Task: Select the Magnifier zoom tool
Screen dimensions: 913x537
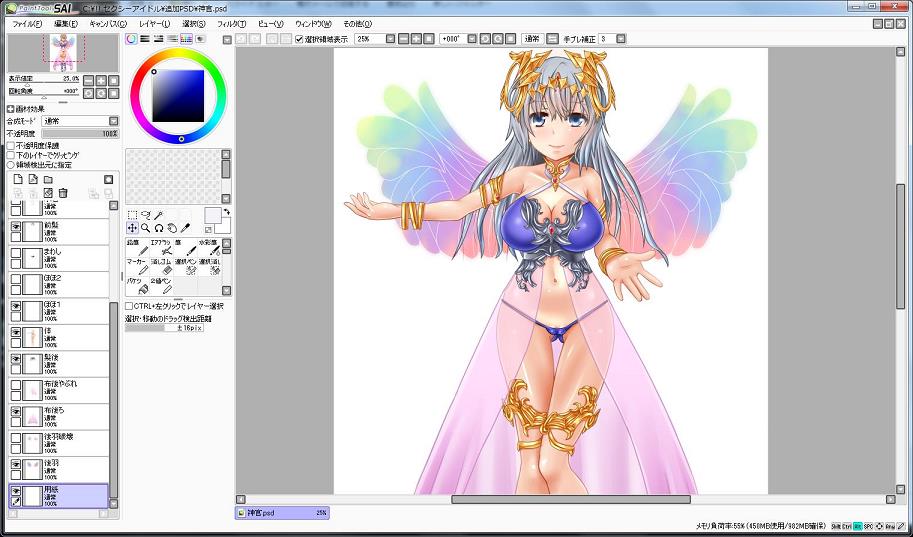Action: coord(146,228)
